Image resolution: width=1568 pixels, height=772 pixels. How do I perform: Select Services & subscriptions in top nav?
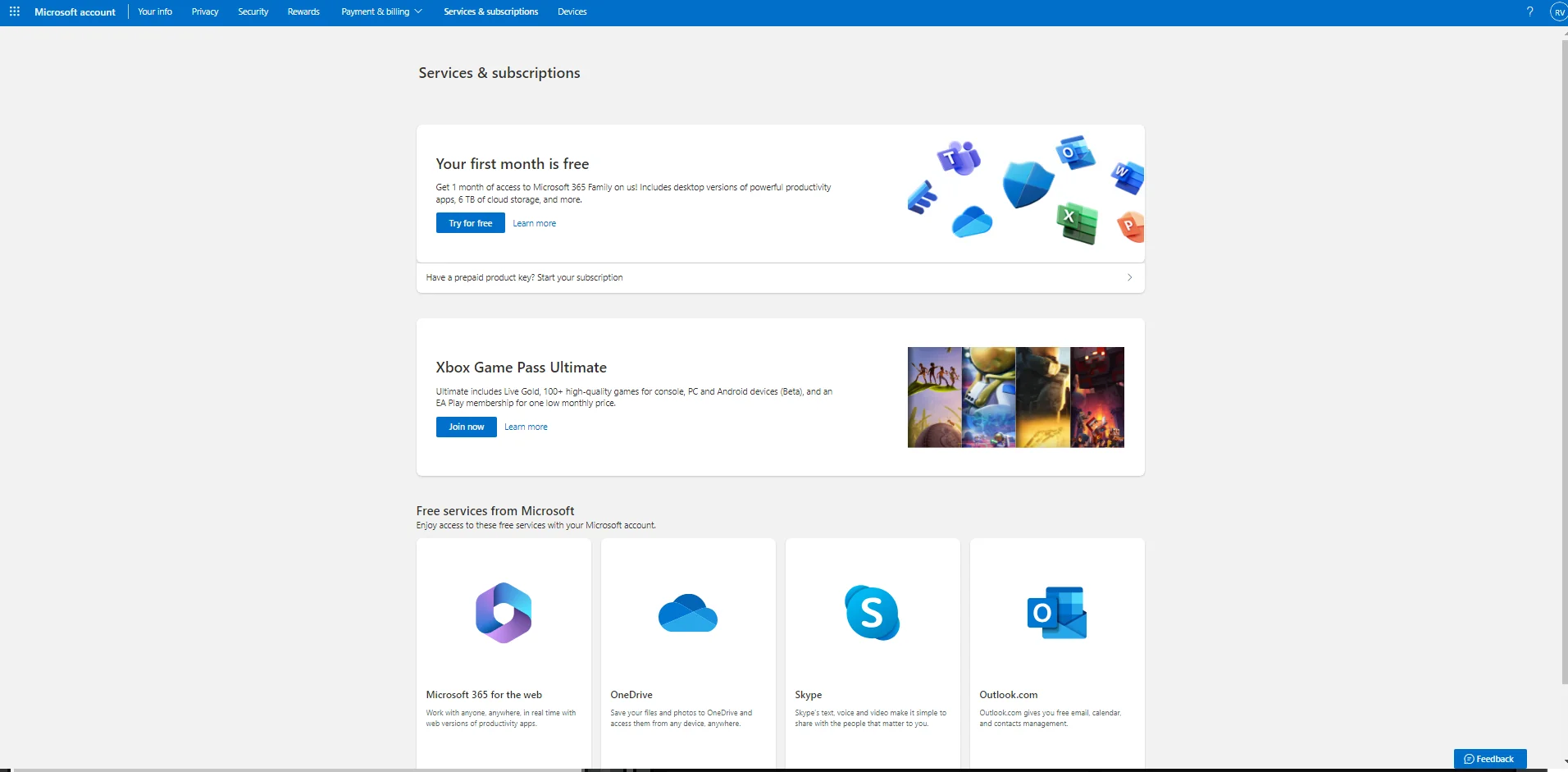coord(491,11)
